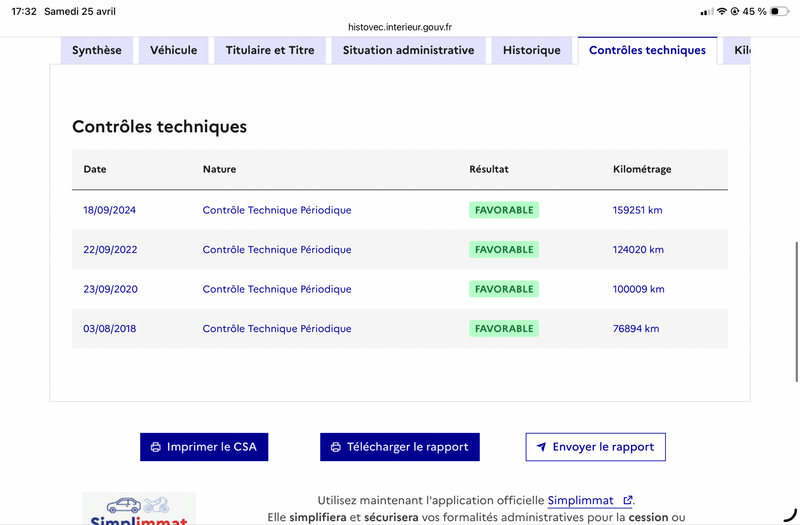Viewport: 800px width, 525px height.
Task: Click the Simplimmat logo image
Action: (139, 510)
